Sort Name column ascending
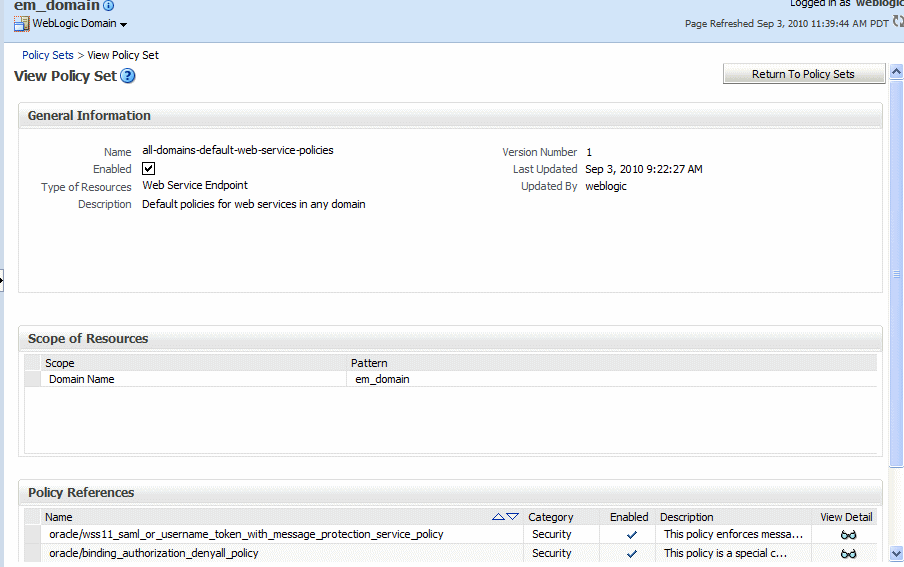This screenshot has width=904, height=567. [x=498, y=517]
